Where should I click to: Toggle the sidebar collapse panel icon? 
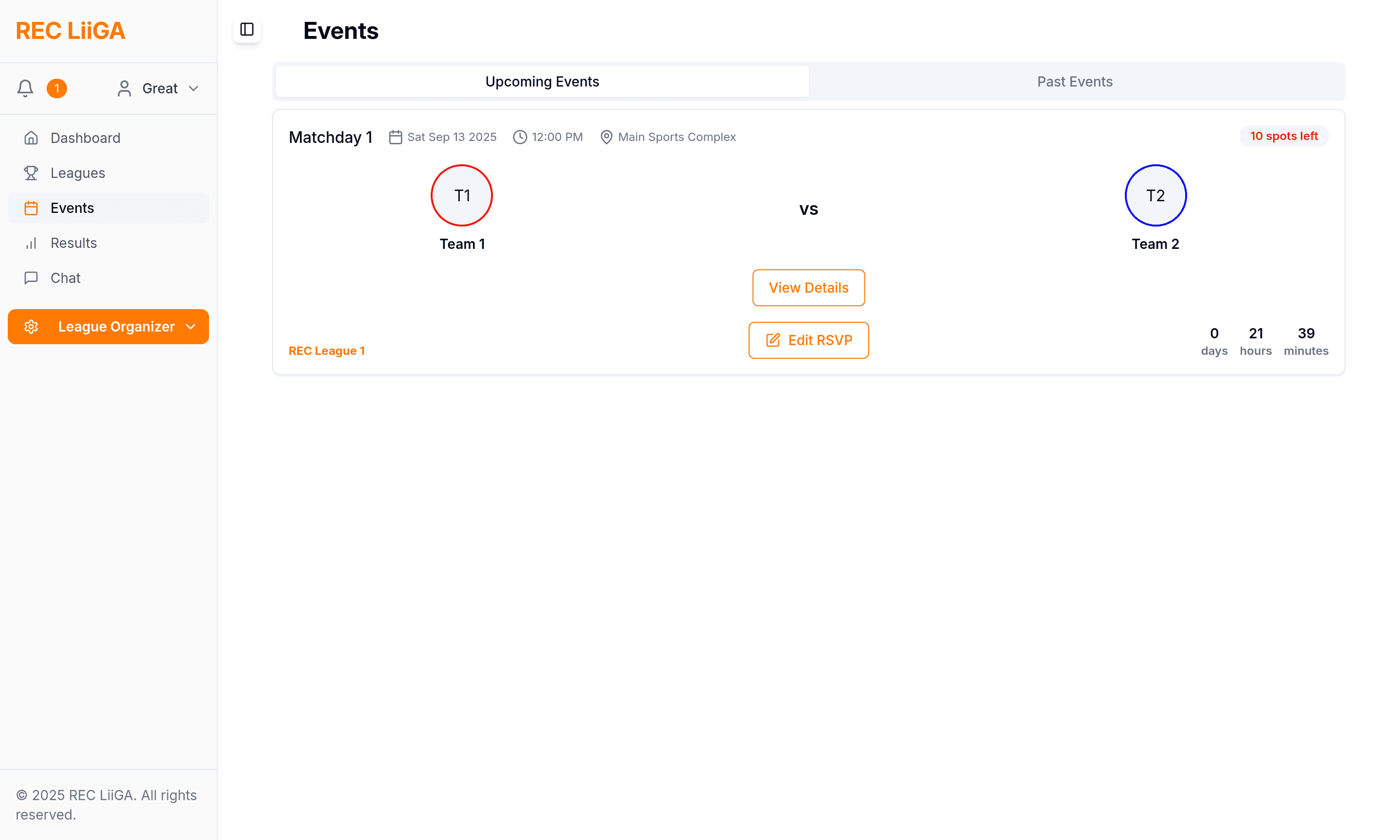[x=247, y=30]
